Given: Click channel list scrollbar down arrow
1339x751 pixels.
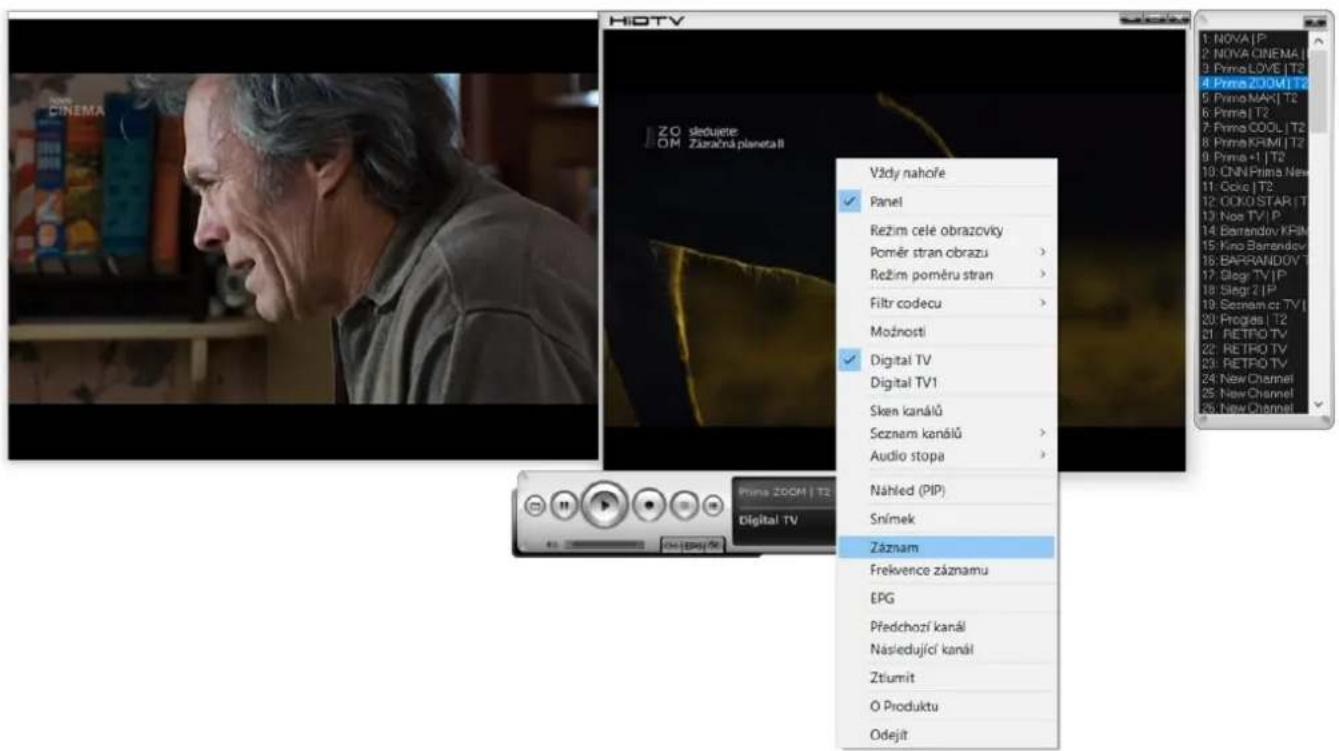Looking at the screenshot, I should pos(1318,404).
